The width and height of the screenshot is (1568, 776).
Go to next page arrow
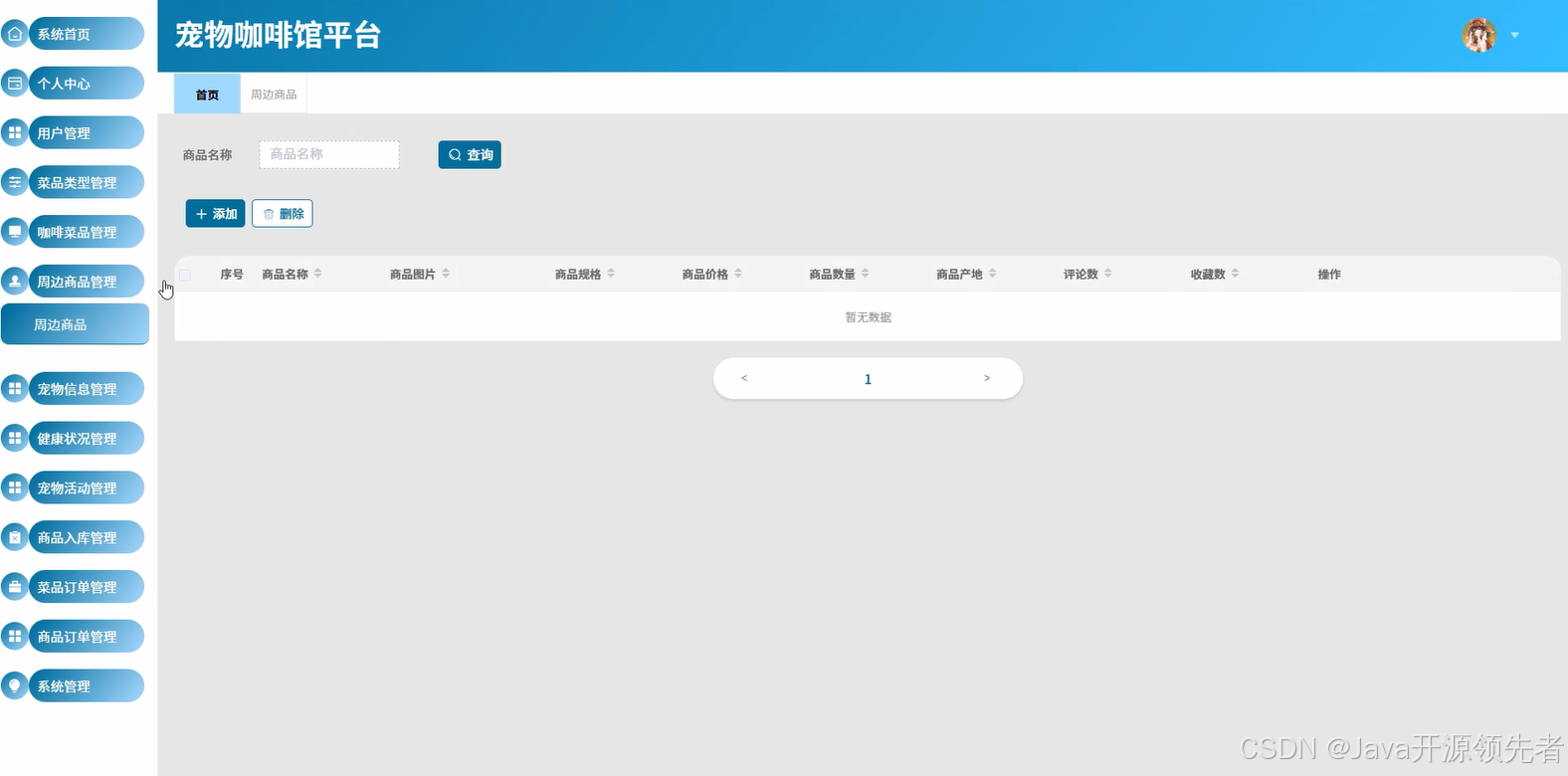(x=987, y=378)
